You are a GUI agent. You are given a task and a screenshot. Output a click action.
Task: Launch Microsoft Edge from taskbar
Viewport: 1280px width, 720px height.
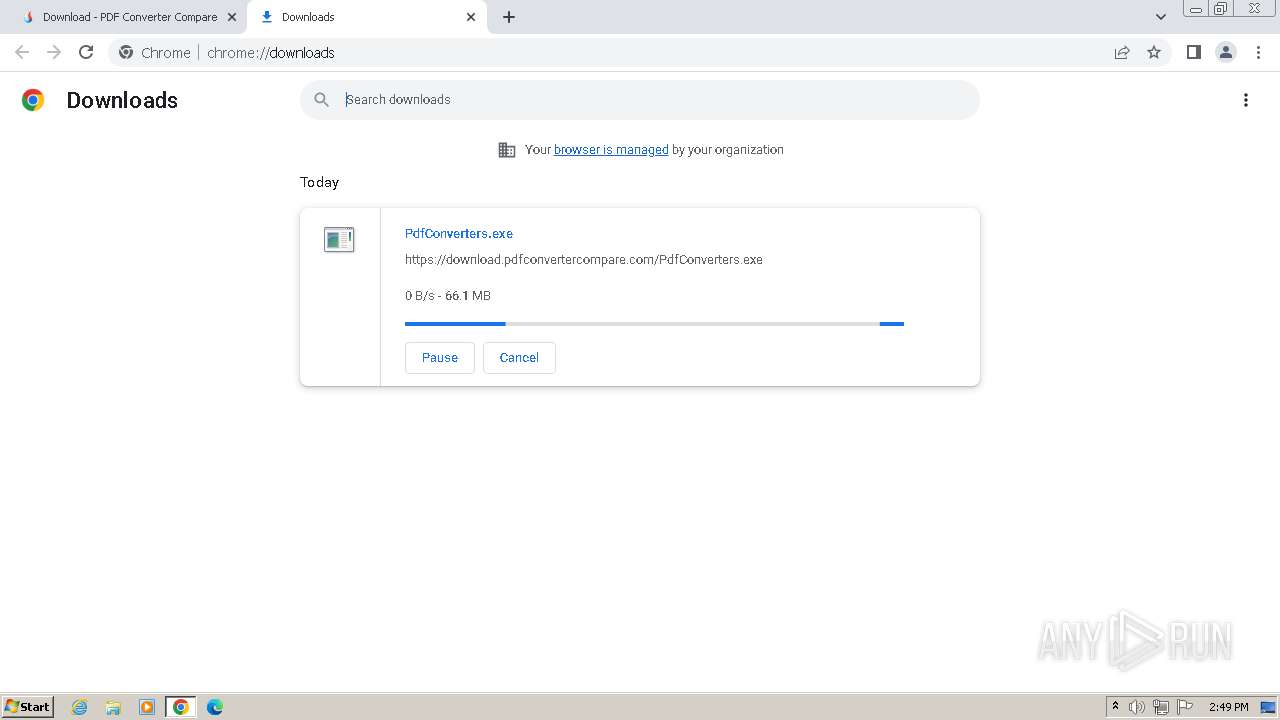click(215, 707)
